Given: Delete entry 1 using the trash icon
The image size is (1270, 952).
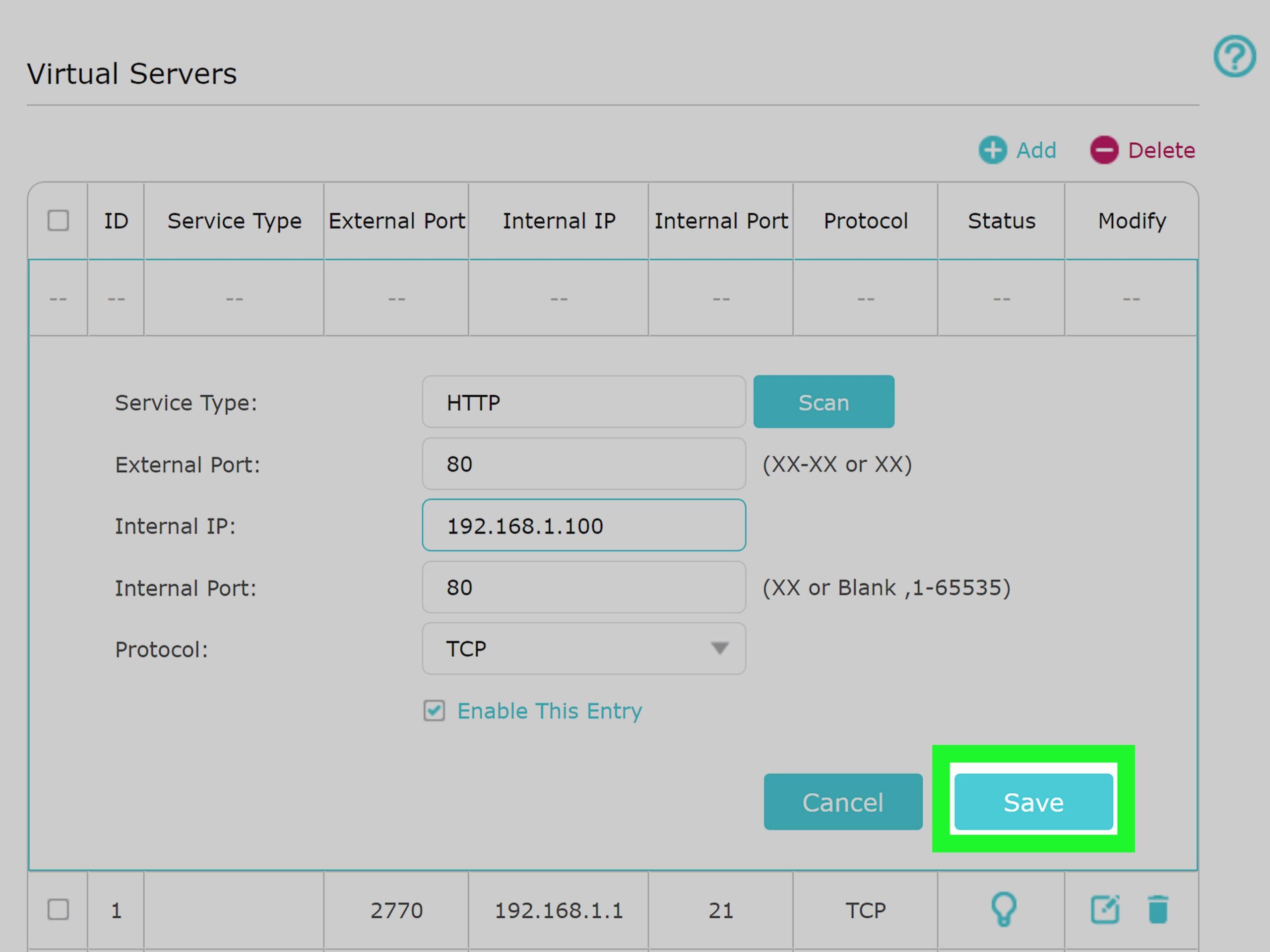Looking at the screenshot, I should [x=1158, y=909].
